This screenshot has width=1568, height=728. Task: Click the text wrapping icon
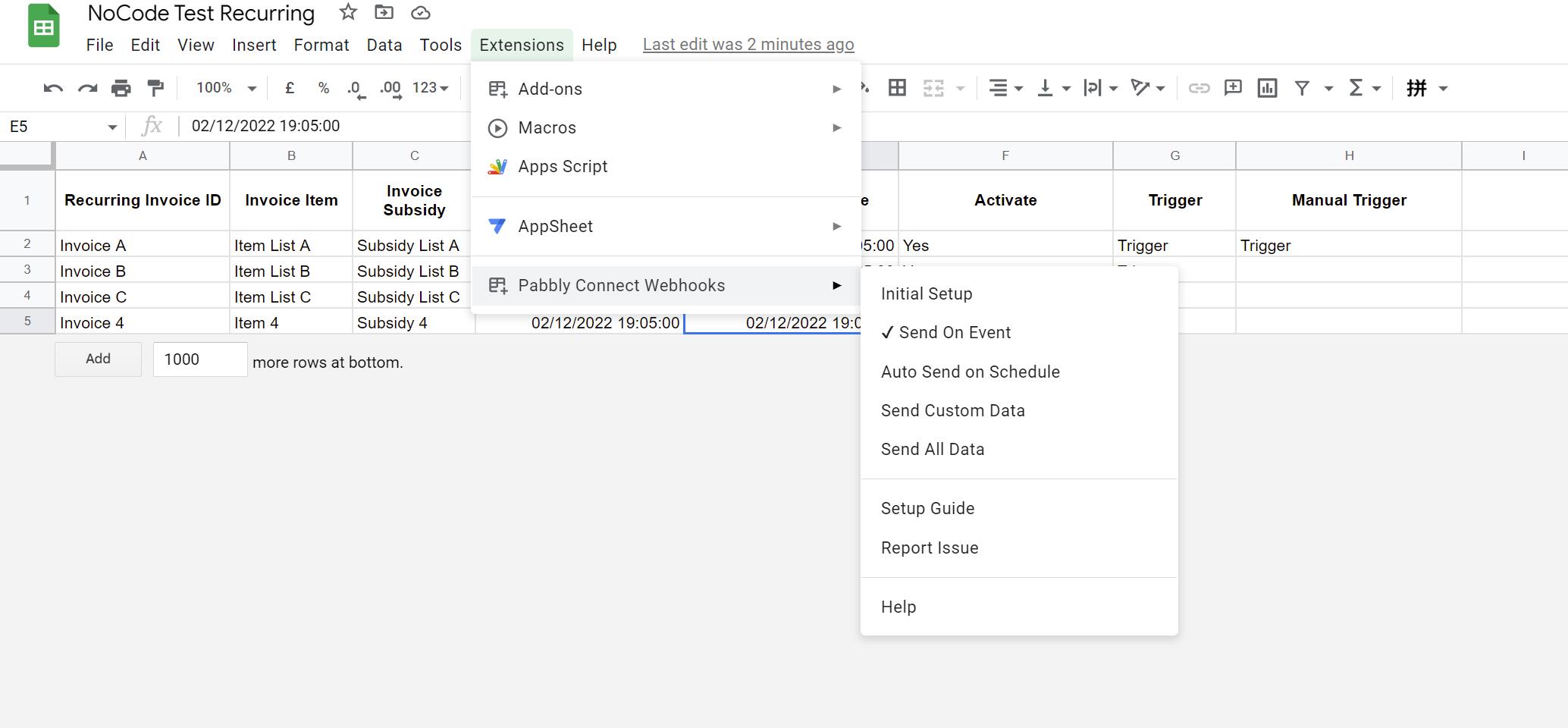click(1092, 88)
